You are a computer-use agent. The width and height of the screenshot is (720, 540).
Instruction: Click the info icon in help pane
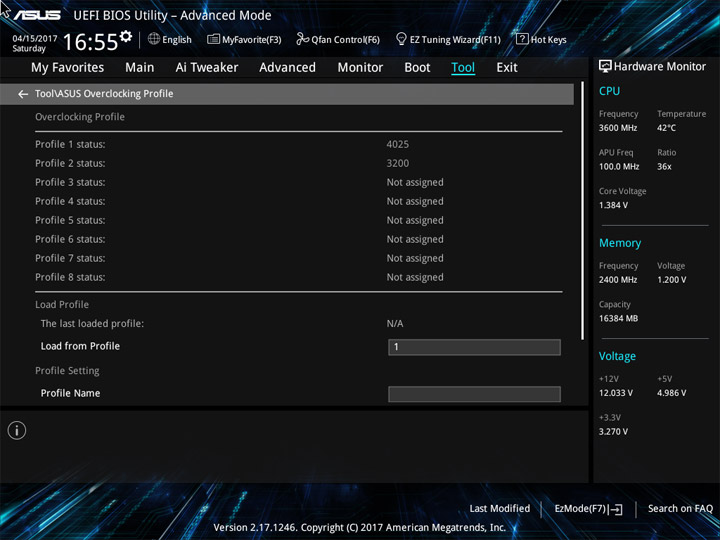pyautogui.click(x=17, y=430)
